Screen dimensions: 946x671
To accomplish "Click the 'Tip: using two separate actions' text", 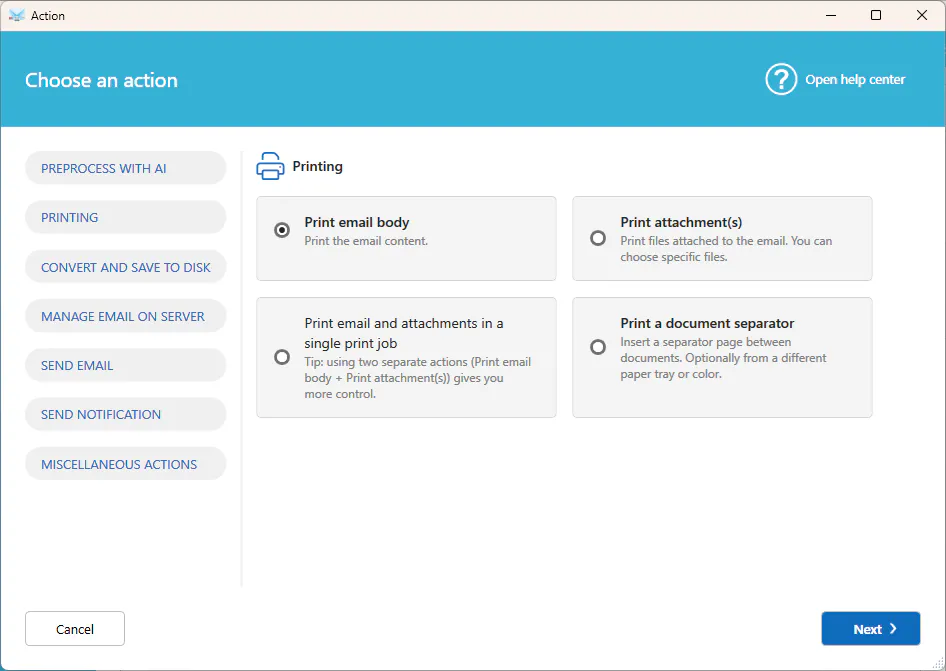I will tap(417, 378).
